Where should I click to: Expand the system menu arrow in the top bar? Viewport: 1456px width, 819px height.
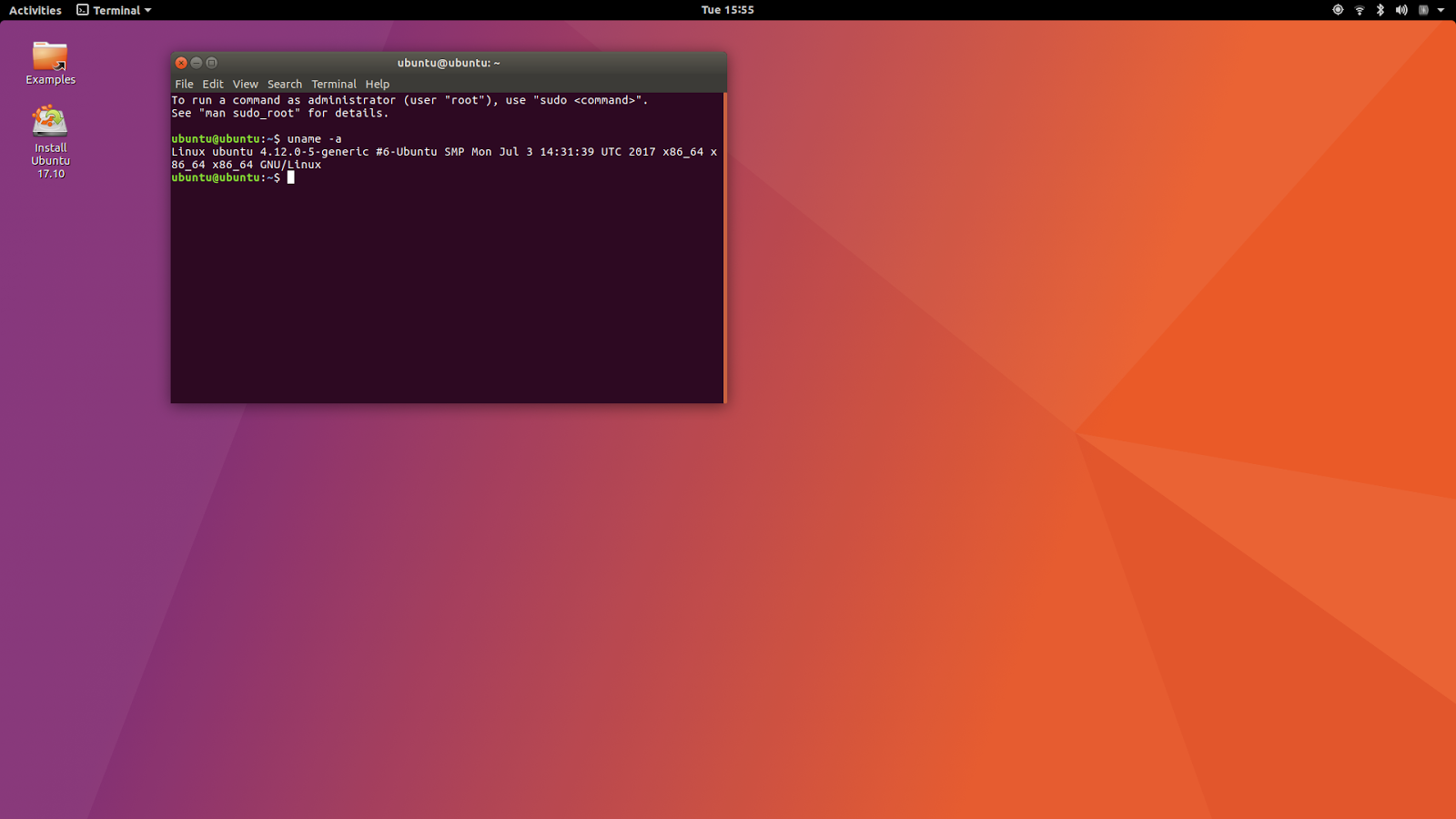[x=1441, y=10]
